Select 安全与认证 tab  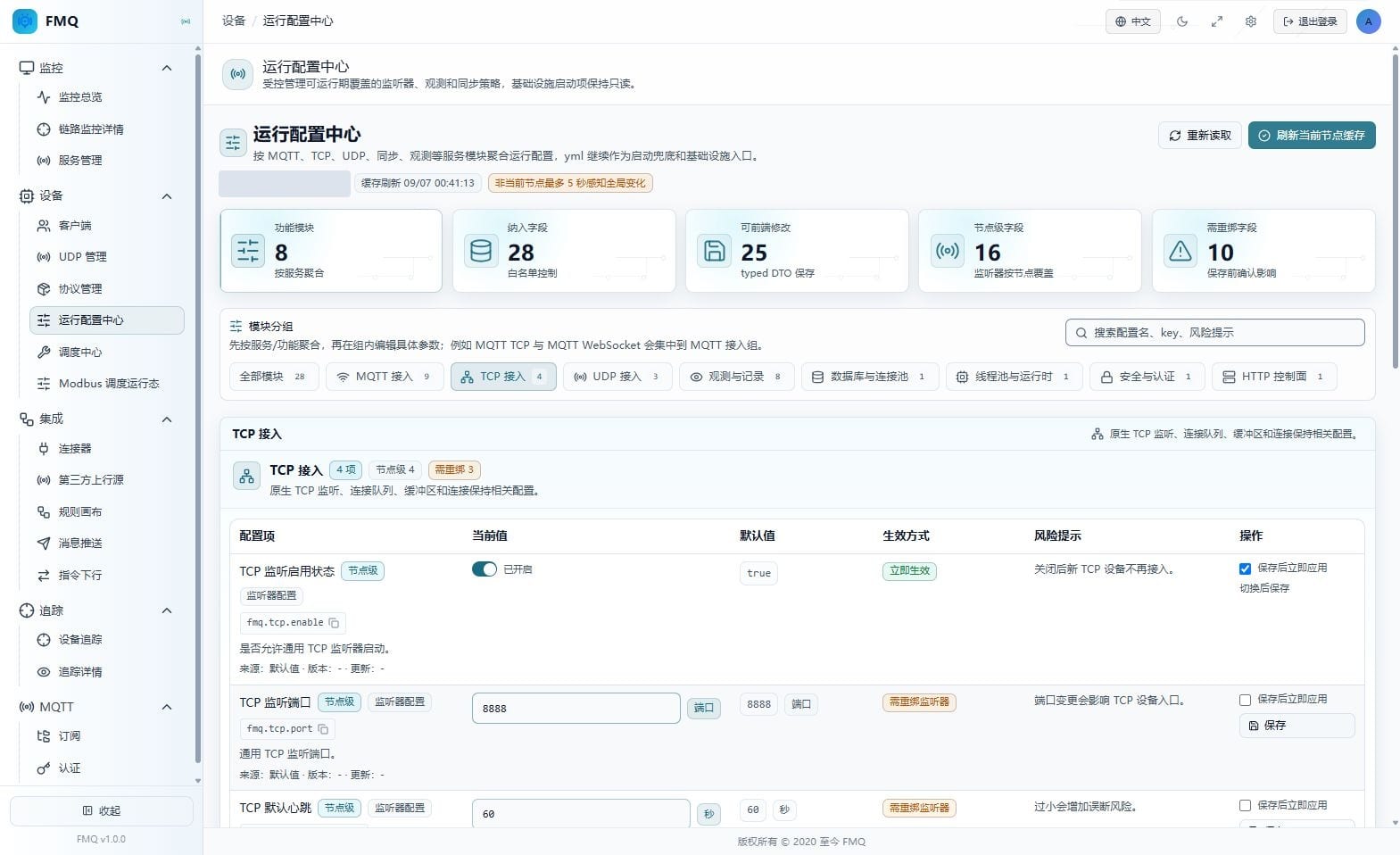coord(1147,377)
